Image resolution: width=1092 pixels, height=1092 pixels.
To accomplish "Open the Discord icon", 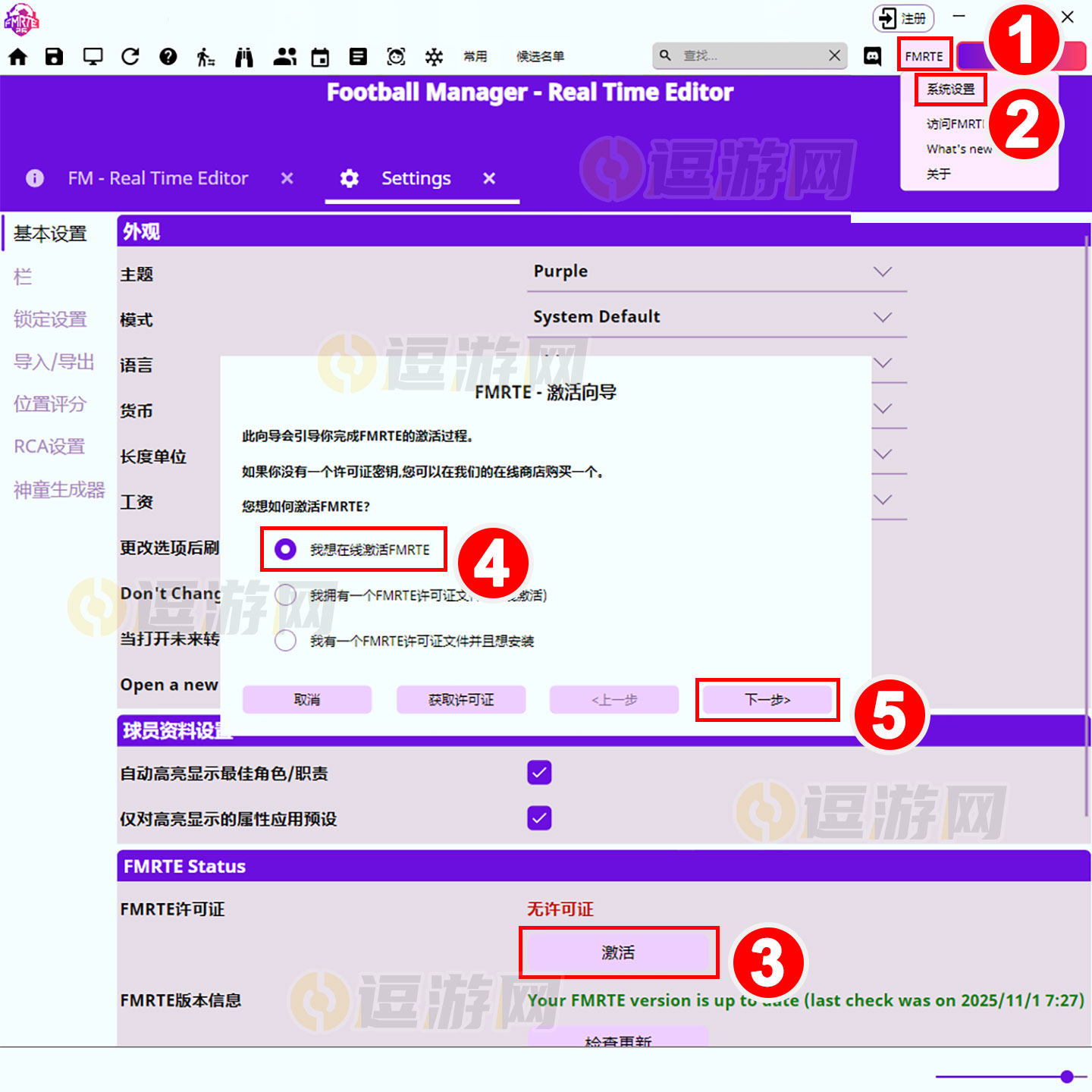I will (873, 56).
